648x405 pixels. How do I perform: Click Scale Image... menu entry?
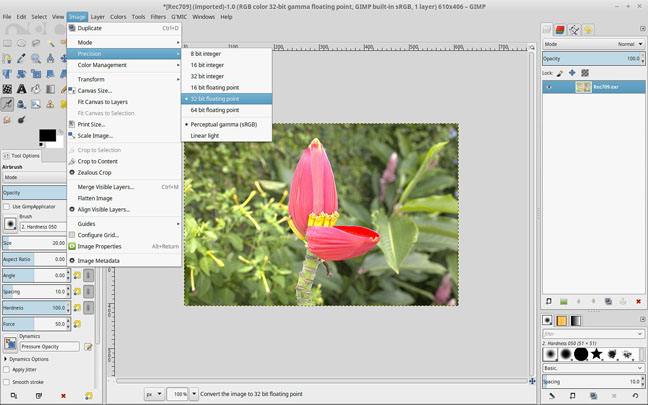(124, 136)
